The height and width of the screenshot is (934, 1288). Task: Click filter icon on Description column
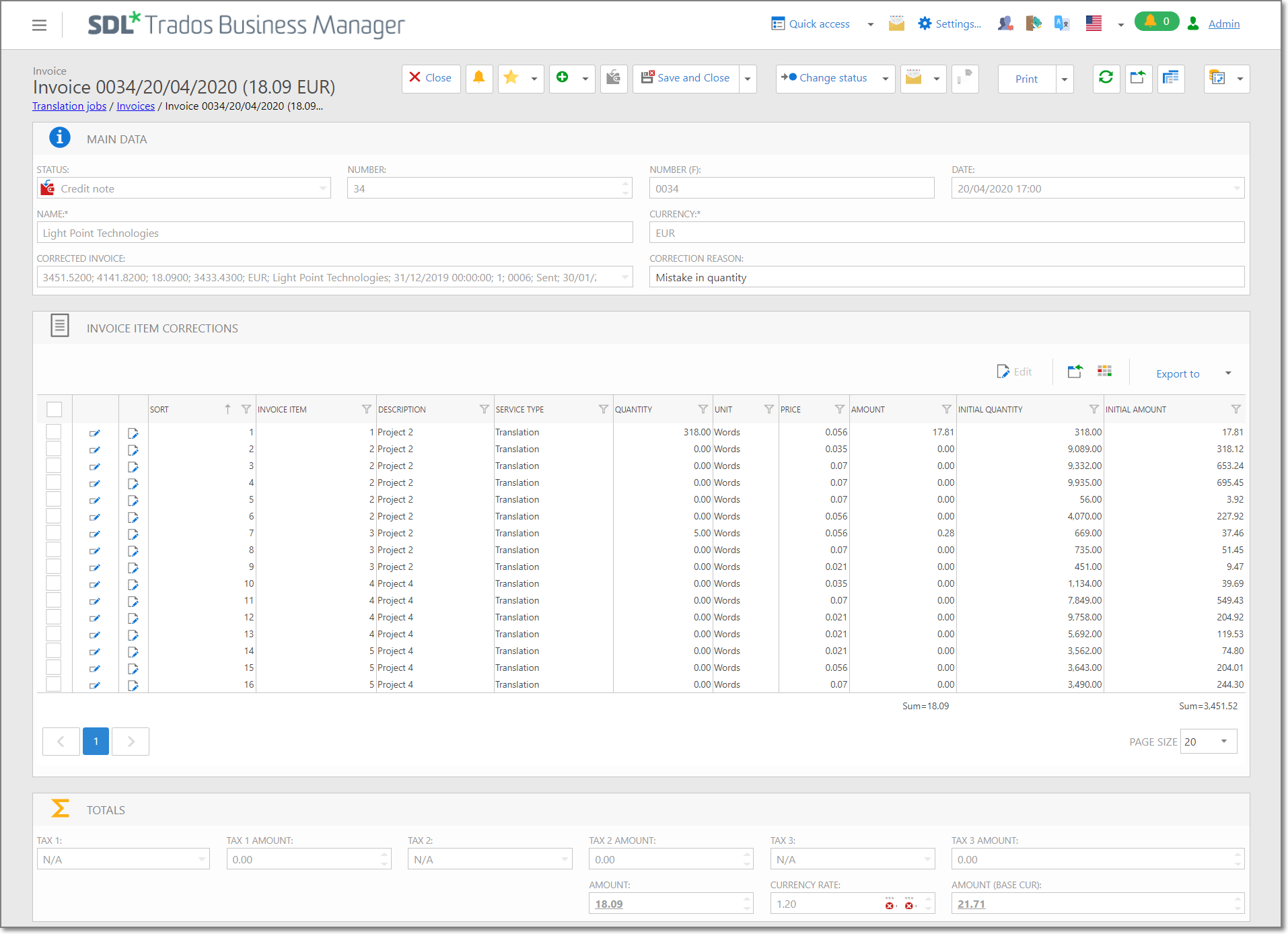[x=484, y=409]
